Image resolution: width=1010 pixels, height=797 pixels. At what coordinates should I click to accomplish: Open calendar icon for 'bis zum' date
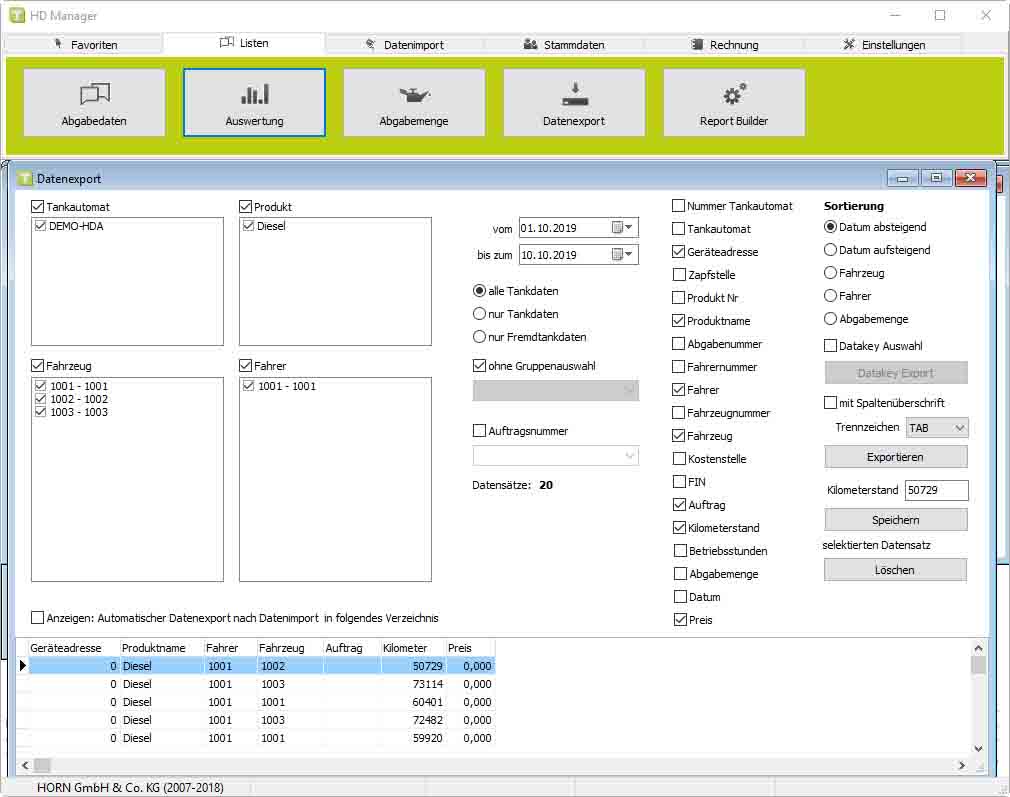click(617, 255)
